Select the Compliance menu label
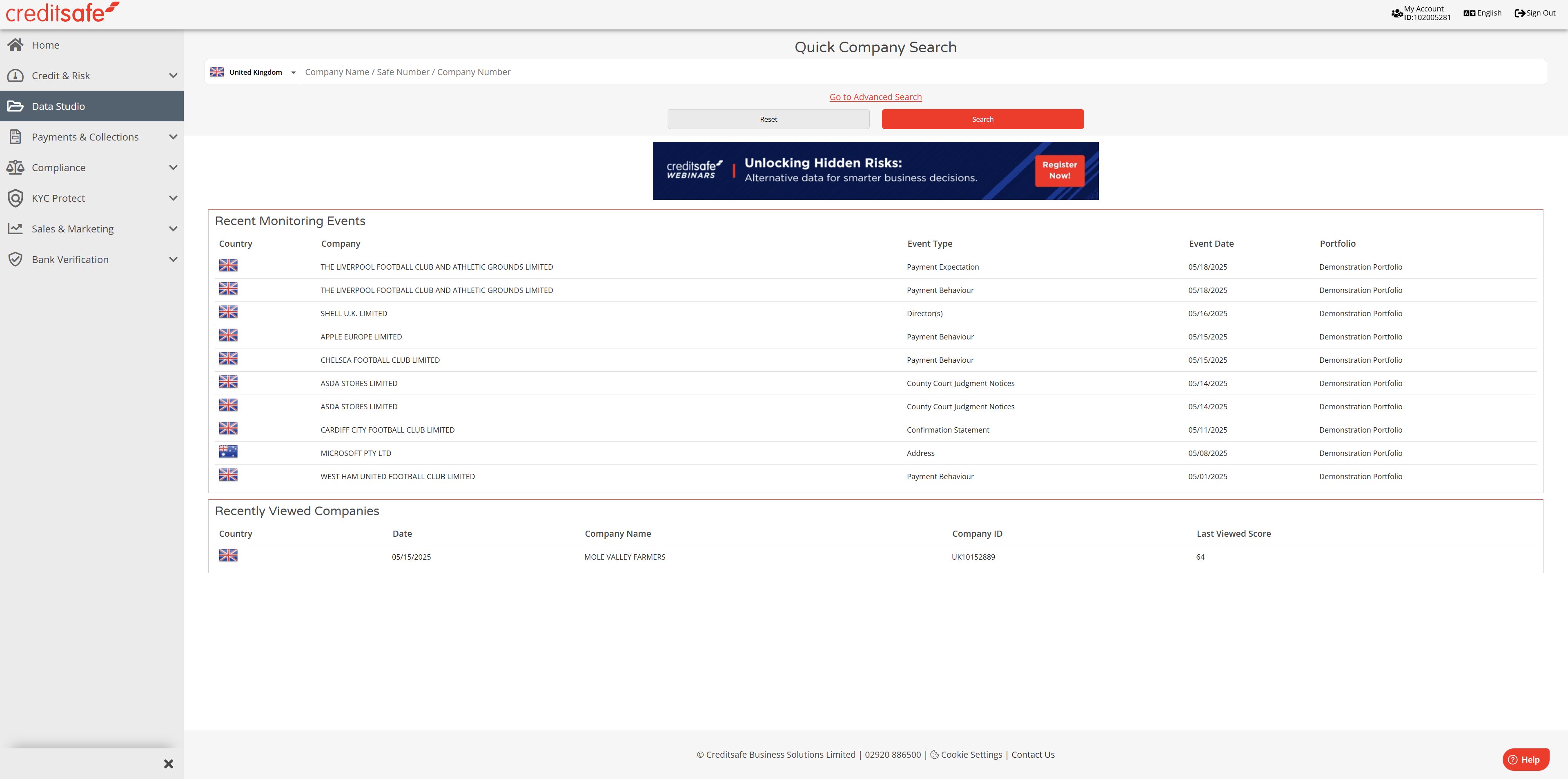This screenshot has width=1568, height=779. pyautogui.click(x=58, y=167)
